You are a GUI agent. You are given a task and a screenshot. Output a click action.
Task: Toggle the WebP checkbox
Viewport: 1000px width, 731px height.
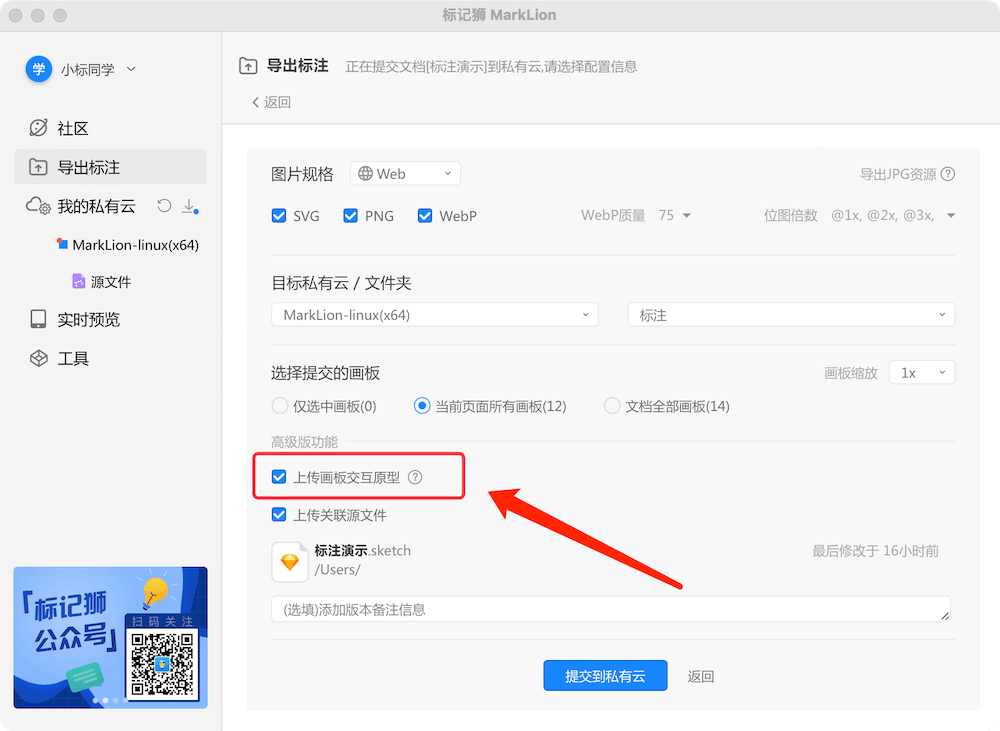[x=425, y=216]
